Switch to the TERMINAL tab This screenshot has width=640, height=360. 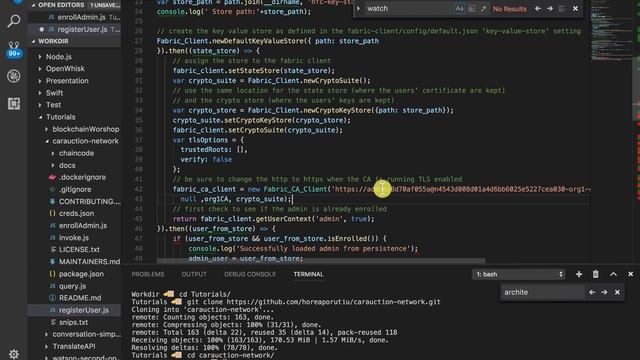308,274
